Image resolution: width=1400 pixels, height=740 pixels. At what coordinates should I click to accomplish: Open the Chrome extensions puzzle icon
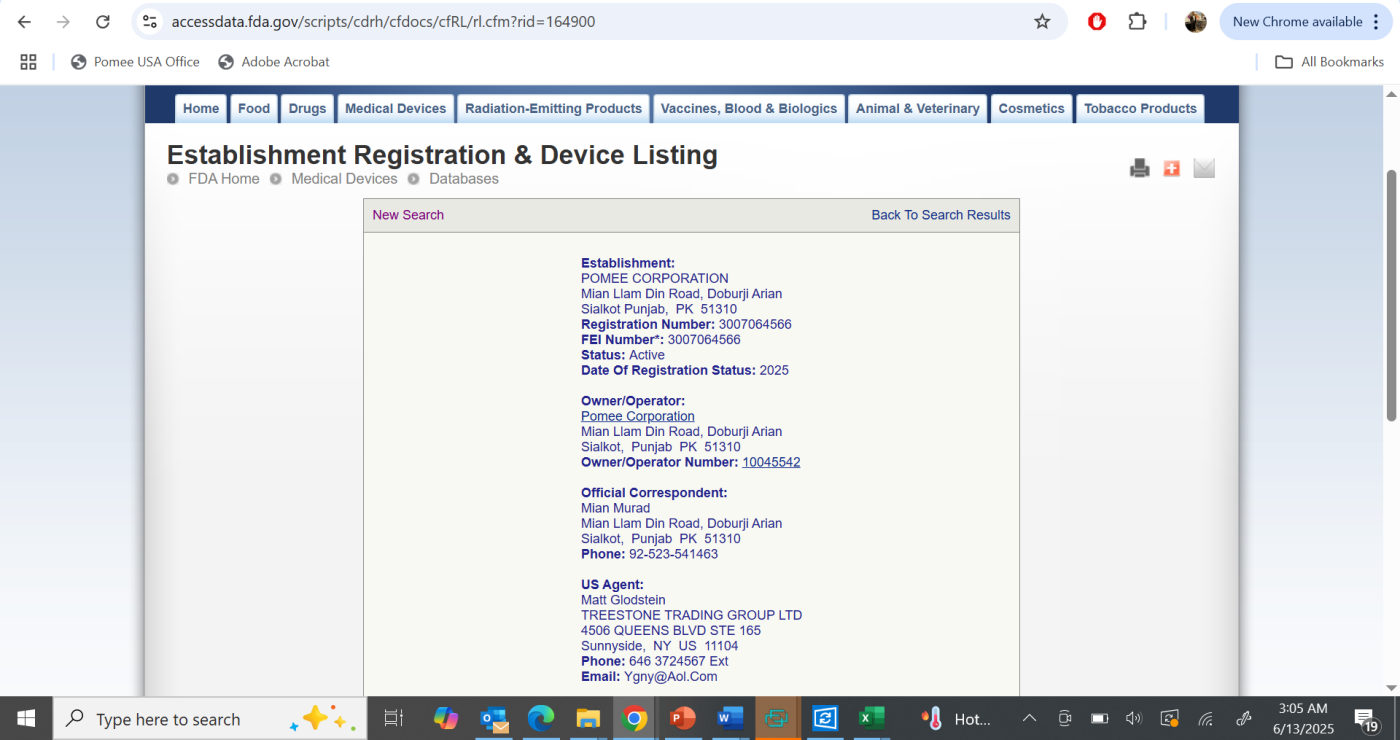1137,22
